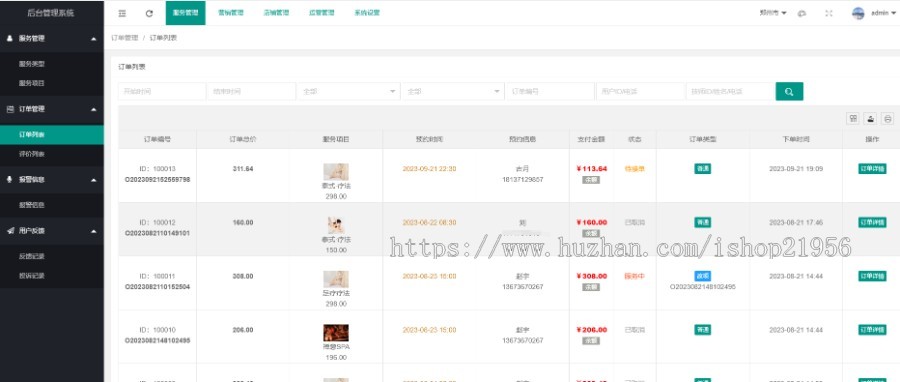Open the admin account dropdown arrow
900x382 pixels.
[x=894, y=13]
